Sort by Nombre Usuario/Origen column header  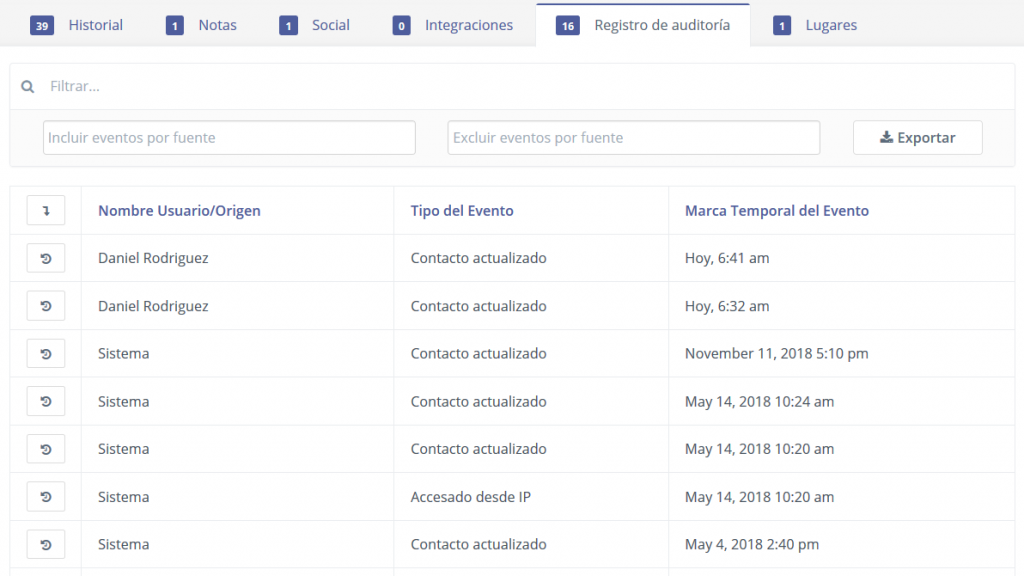pyautogui.click(x=179, y=211)
